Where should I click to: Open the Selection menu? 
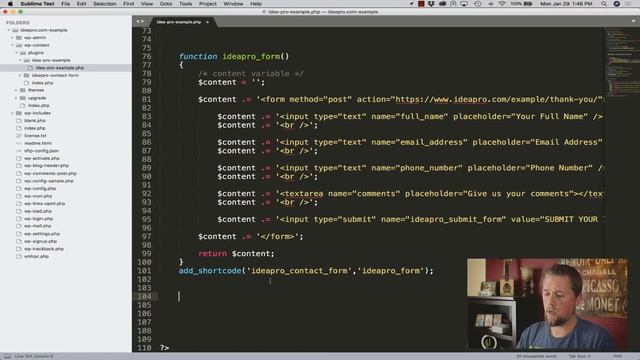click(x=104, y=4)
